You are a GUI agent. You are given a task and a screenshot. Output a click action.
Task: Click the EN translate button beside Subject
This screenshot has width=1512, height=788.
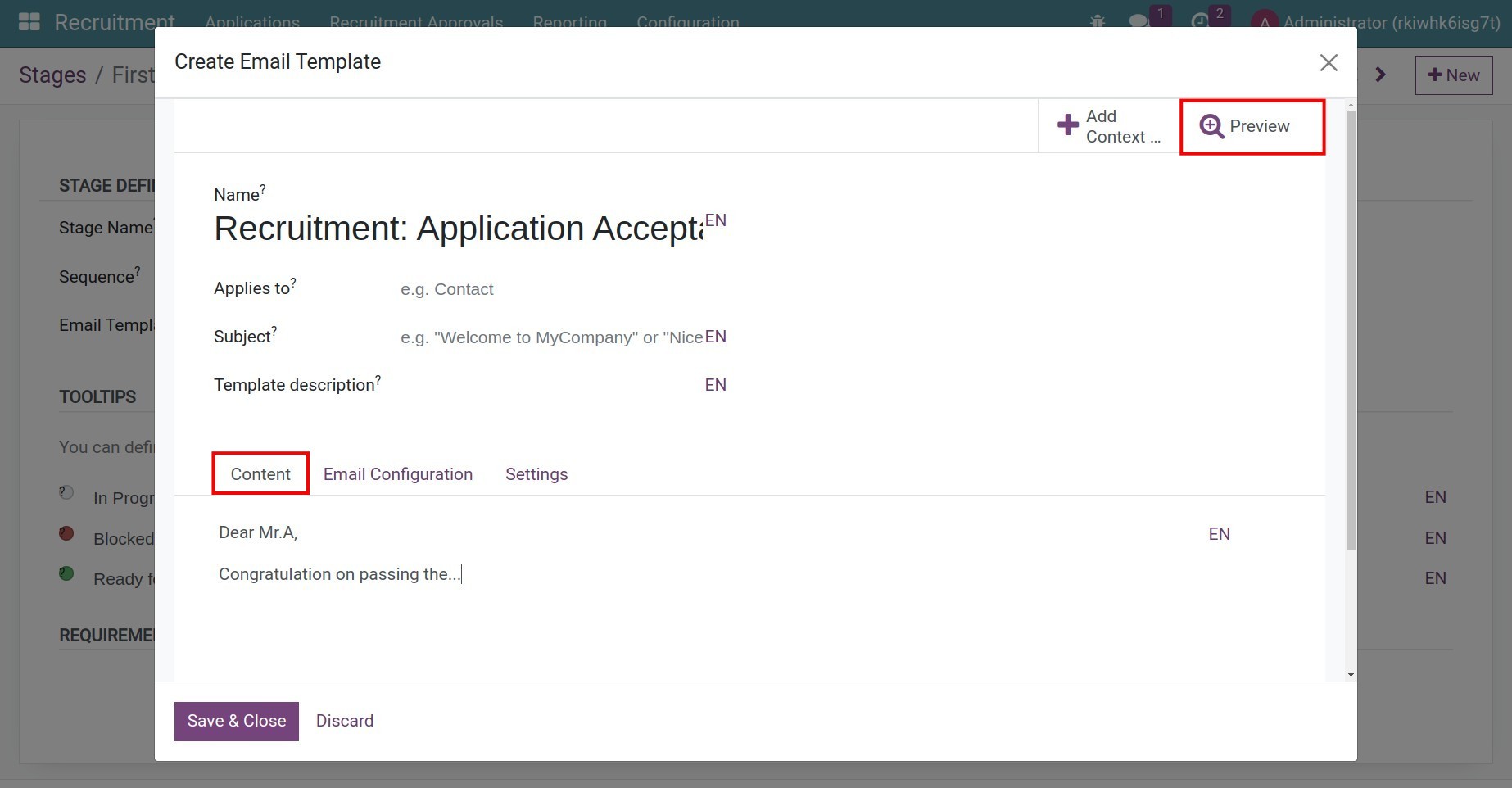[x=715, y=337]
